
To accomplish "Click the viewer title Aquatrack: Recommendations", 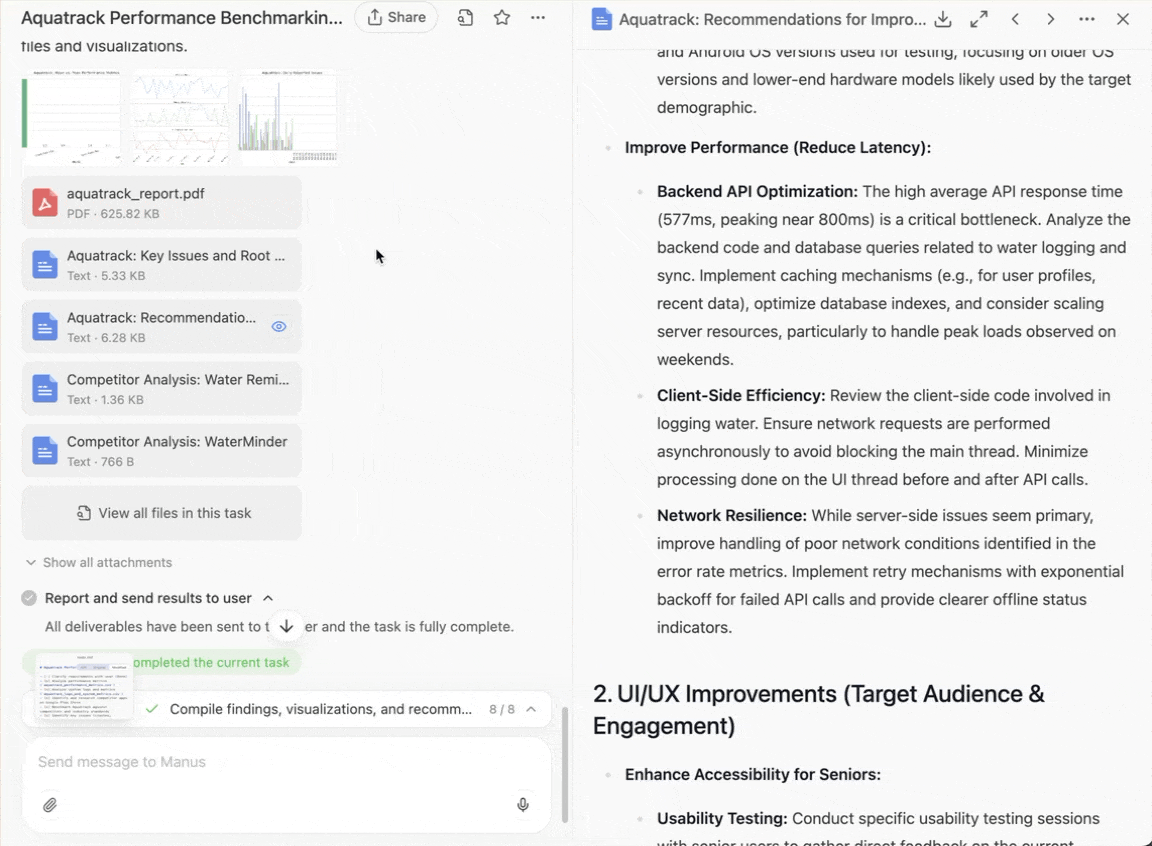I will 772,20.
